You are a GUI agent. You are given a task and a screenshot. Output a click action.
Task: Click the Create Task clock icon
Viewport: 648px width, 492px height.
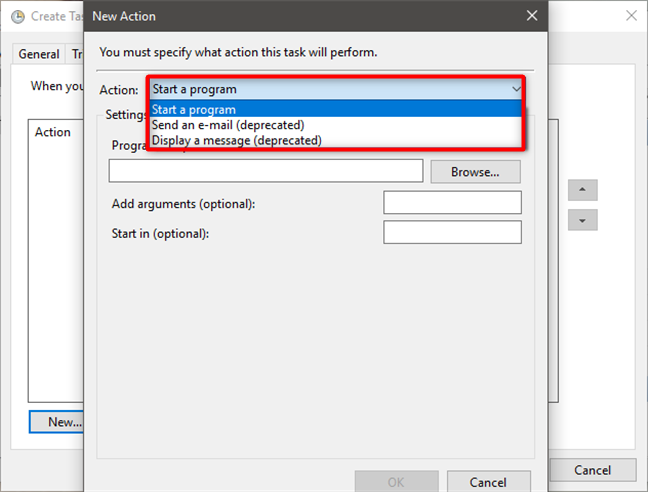pyautogui.click(x=18, y=17)
